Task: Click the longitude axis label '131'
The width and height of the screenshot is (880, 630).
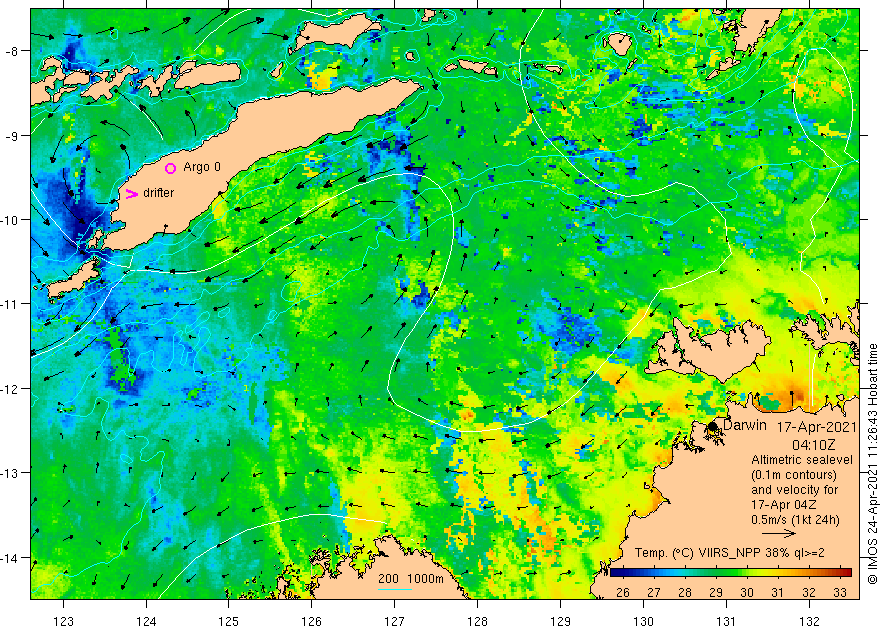Action: pyautogui.click(x=726, y=621)
